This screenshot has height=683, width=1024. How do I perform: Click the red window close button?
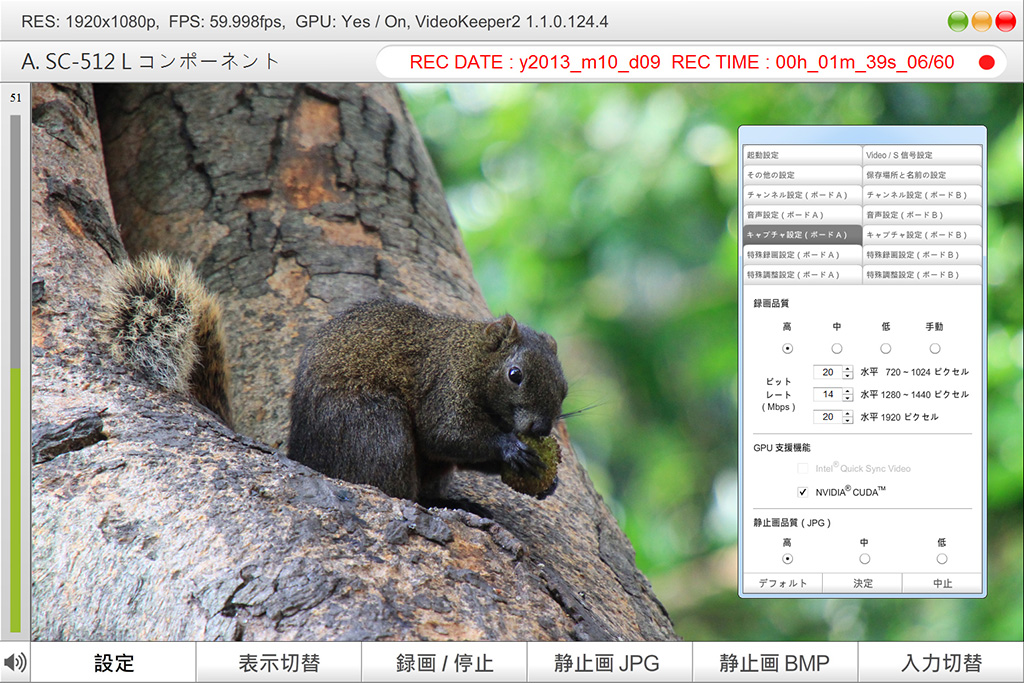pos(1005,22)
